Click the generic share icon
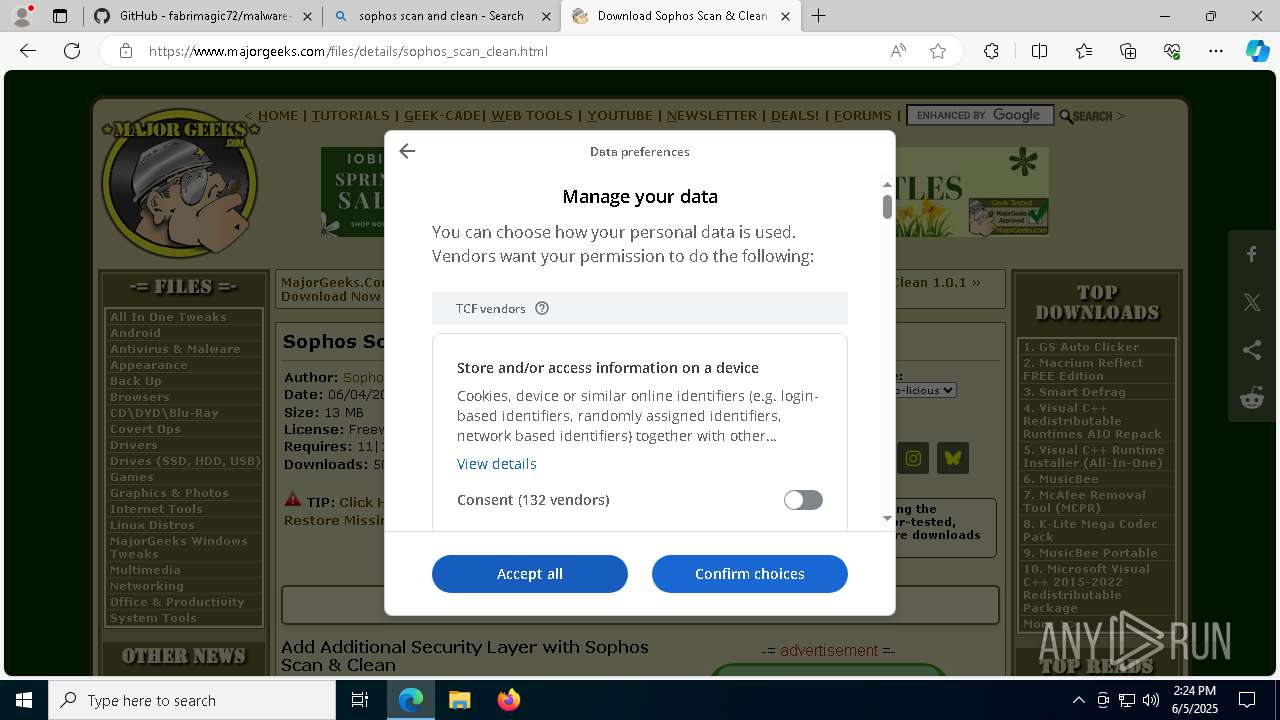The height and width of the screenshot is (720, 1280). point(1252,350)
